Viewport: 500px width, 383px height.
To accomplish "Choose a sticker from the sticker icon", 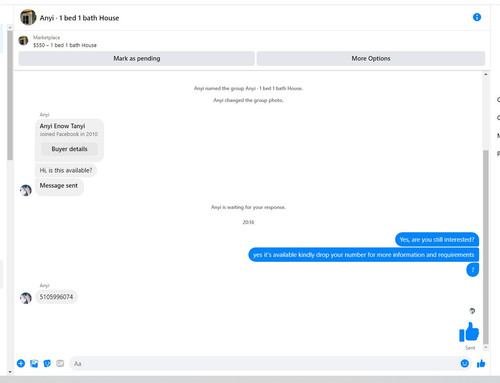I will 47,363.
